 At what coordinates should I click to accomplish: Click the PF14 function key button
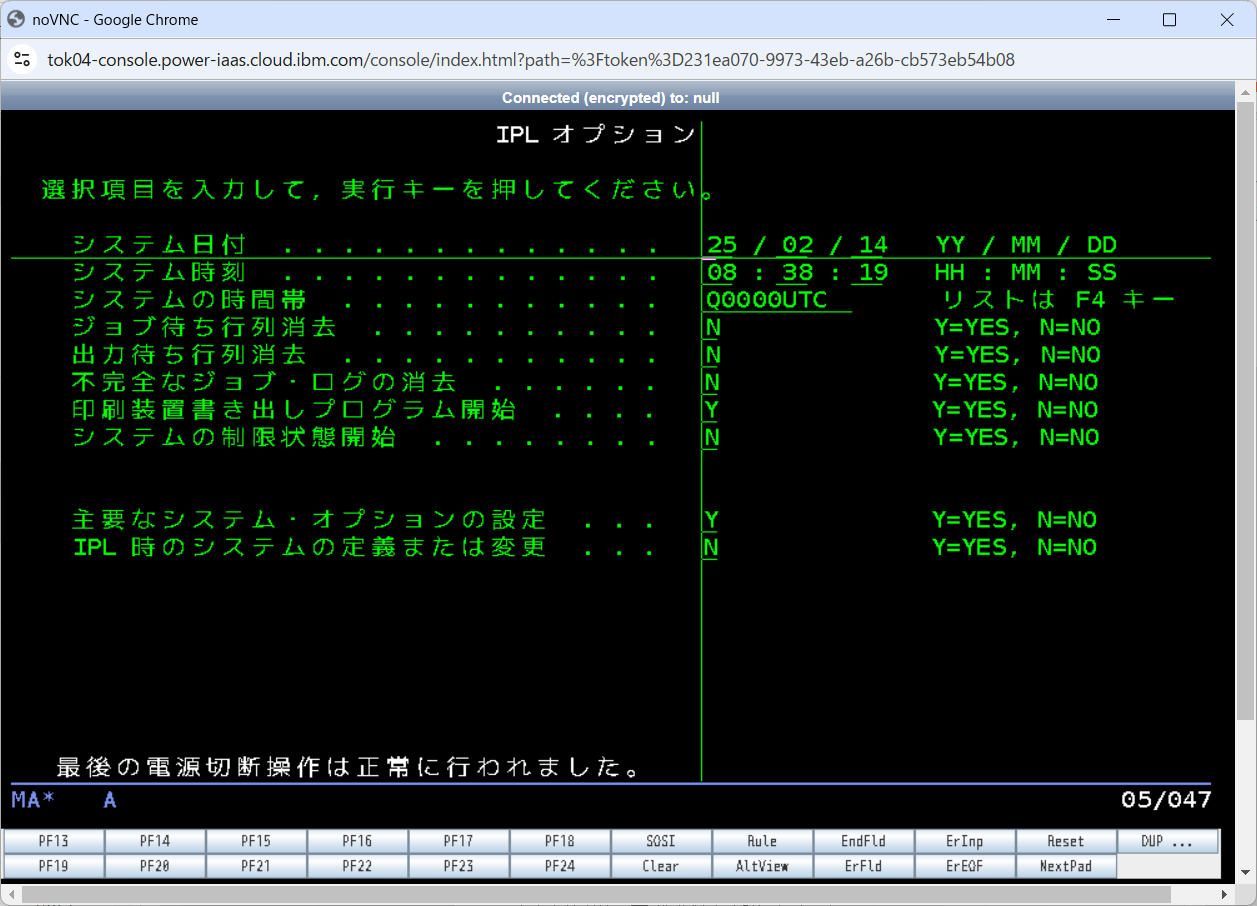[155, 841]
